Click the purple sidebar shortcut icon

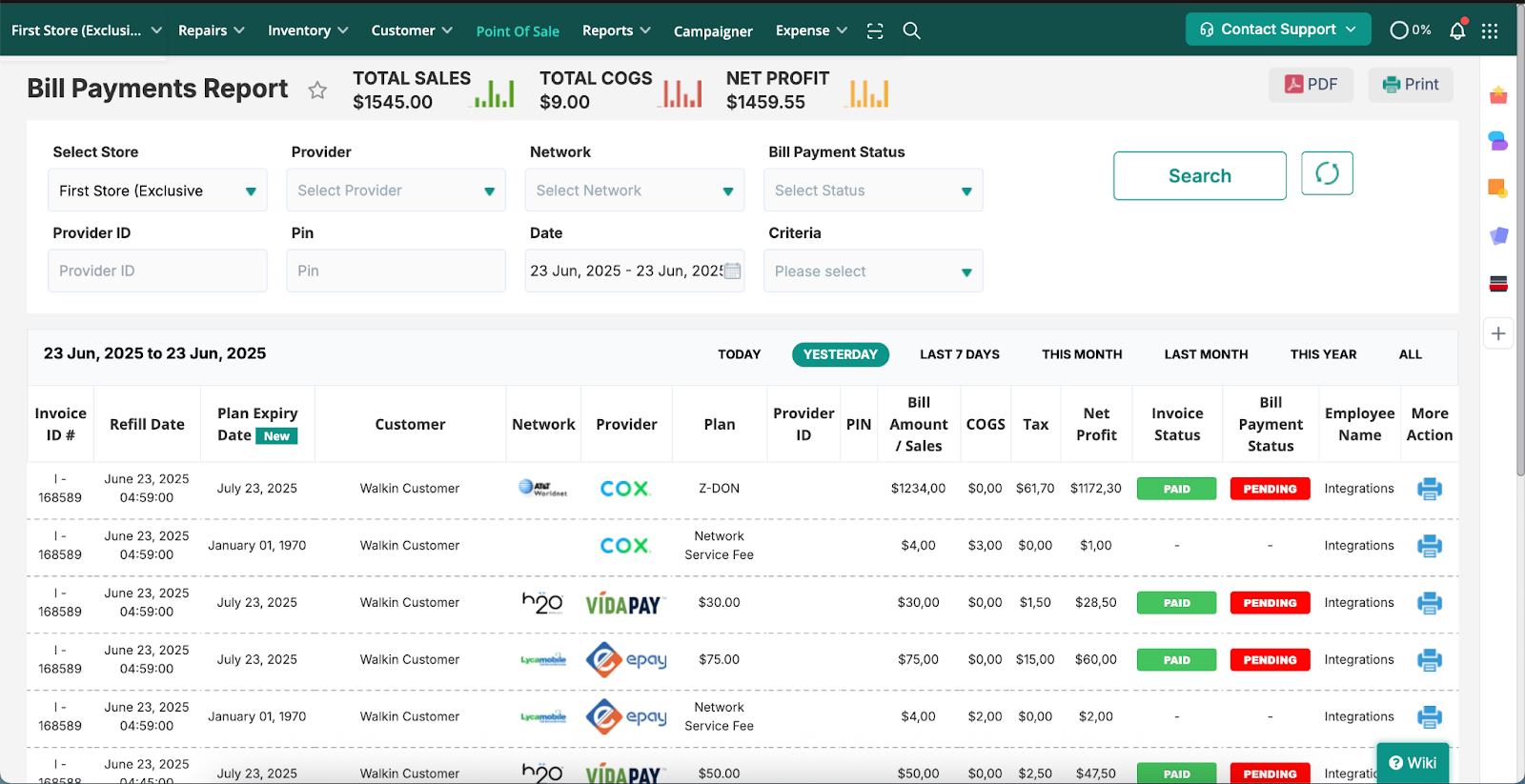1498,235
